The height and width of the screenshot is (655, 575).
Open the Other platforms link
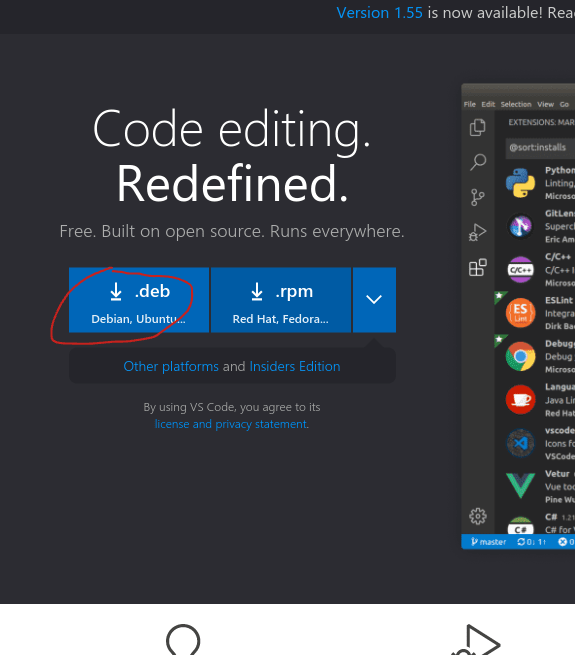pyautogui.click(x=171, y=366)
